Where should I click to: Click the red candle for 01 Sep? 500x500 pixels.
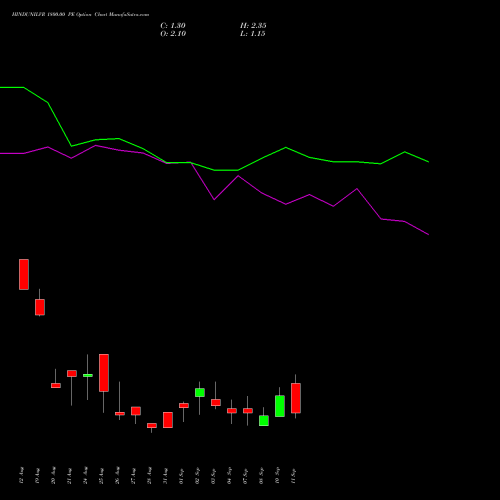pyautogui.click(x=184, y=405)
